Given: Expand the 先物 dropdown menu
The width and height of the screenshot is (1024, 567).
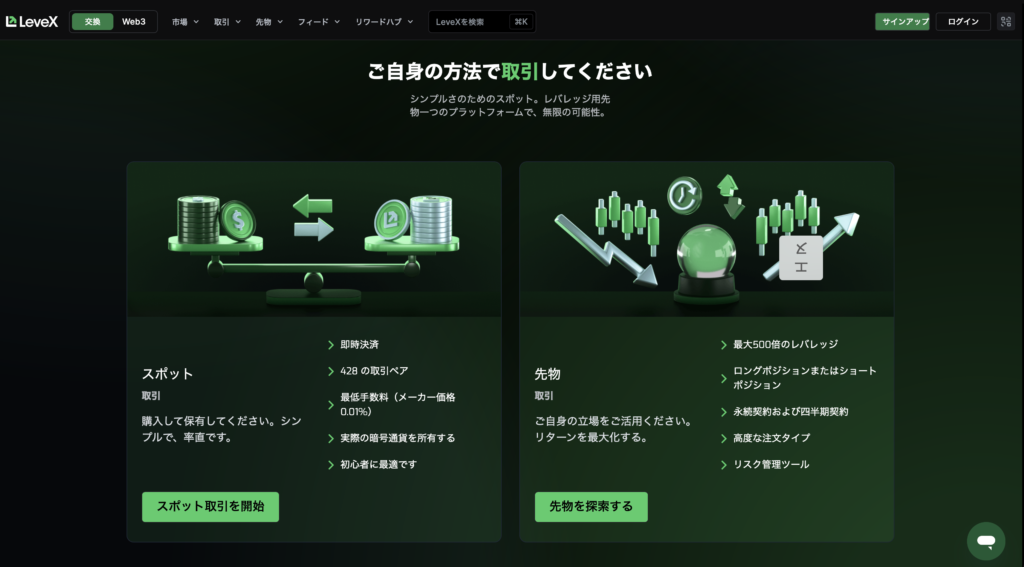Looking at the screenshot, I should click(x=269, y=22).
